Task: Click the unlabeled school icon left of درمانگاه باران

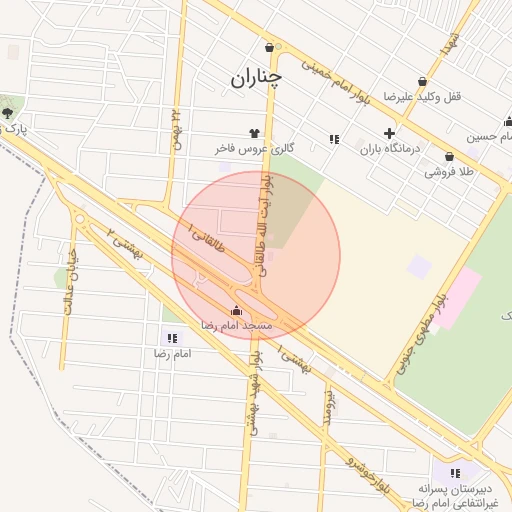Action: pos(334,139)
